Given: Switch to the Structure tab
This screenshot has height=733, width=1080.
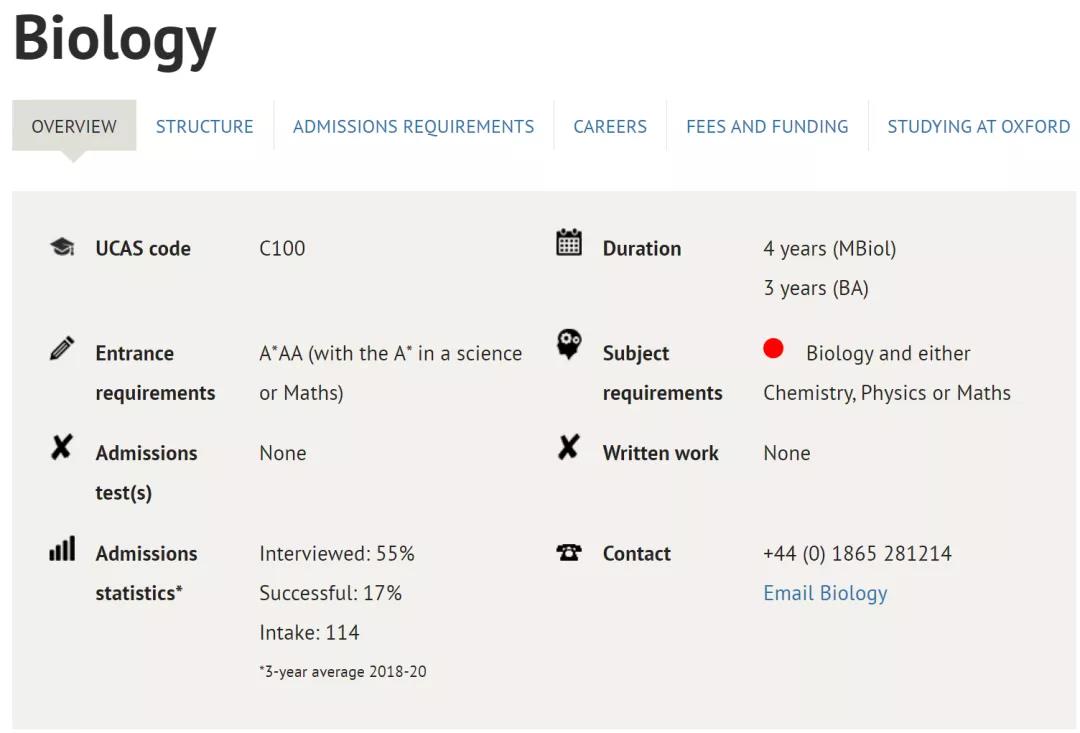Looking at the screenshot, I should (x=205, y=127).
